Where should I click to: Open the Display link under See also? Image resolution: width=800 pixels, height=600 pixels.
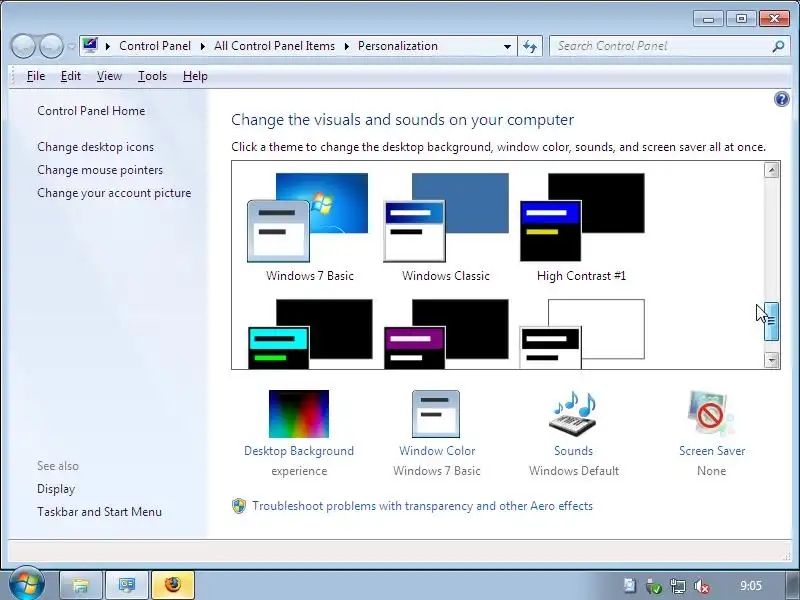[x=56, y=489]
